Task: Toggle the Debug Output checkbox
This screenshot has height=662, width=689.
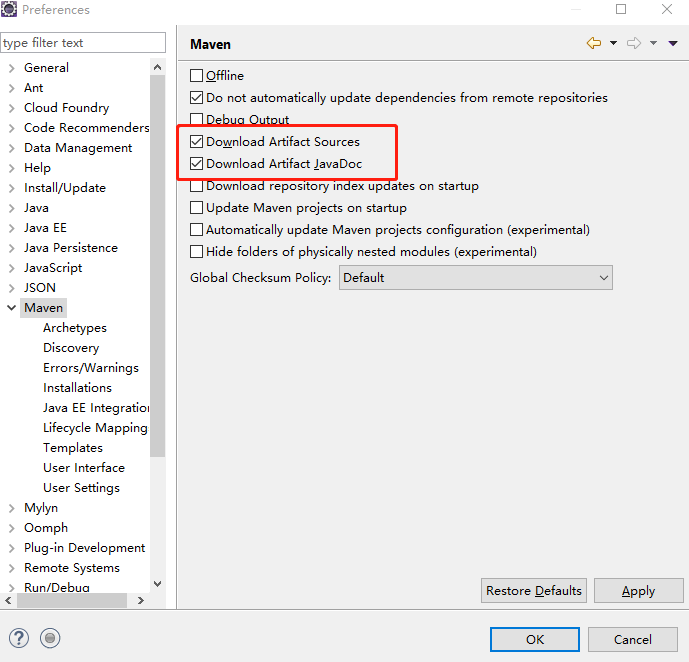Action: (196, 119)
